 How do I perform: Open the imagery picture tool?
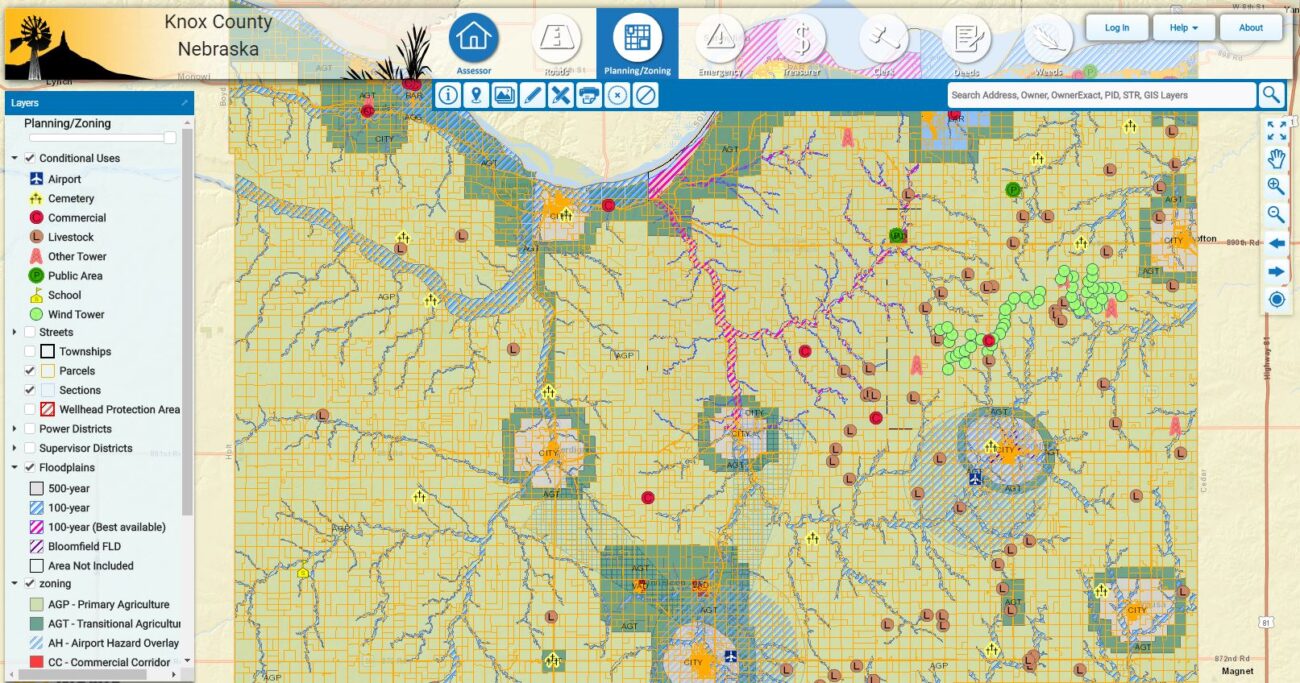coord(504,96)
